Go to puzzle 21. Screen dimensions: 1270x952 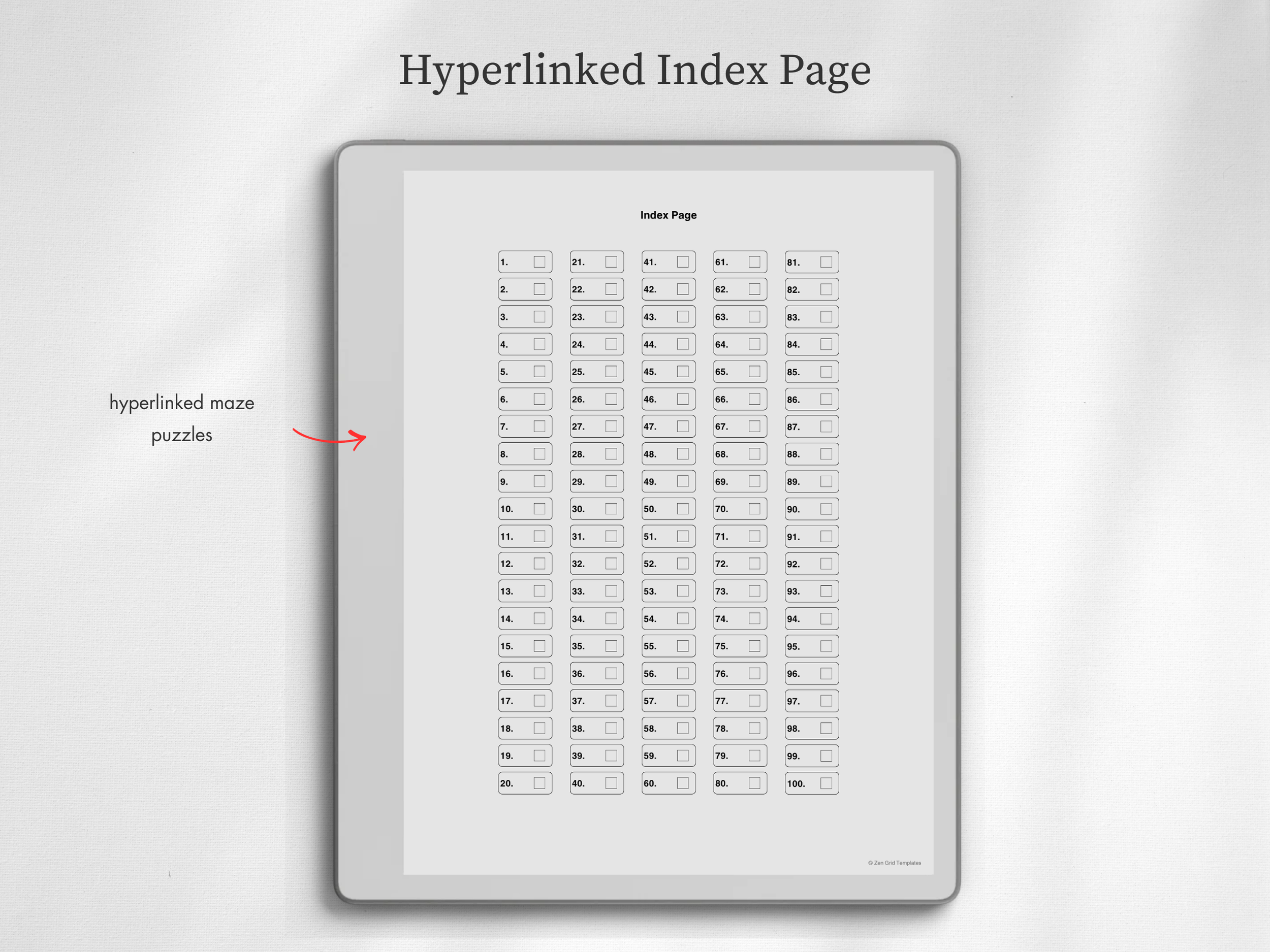point(596,261)
